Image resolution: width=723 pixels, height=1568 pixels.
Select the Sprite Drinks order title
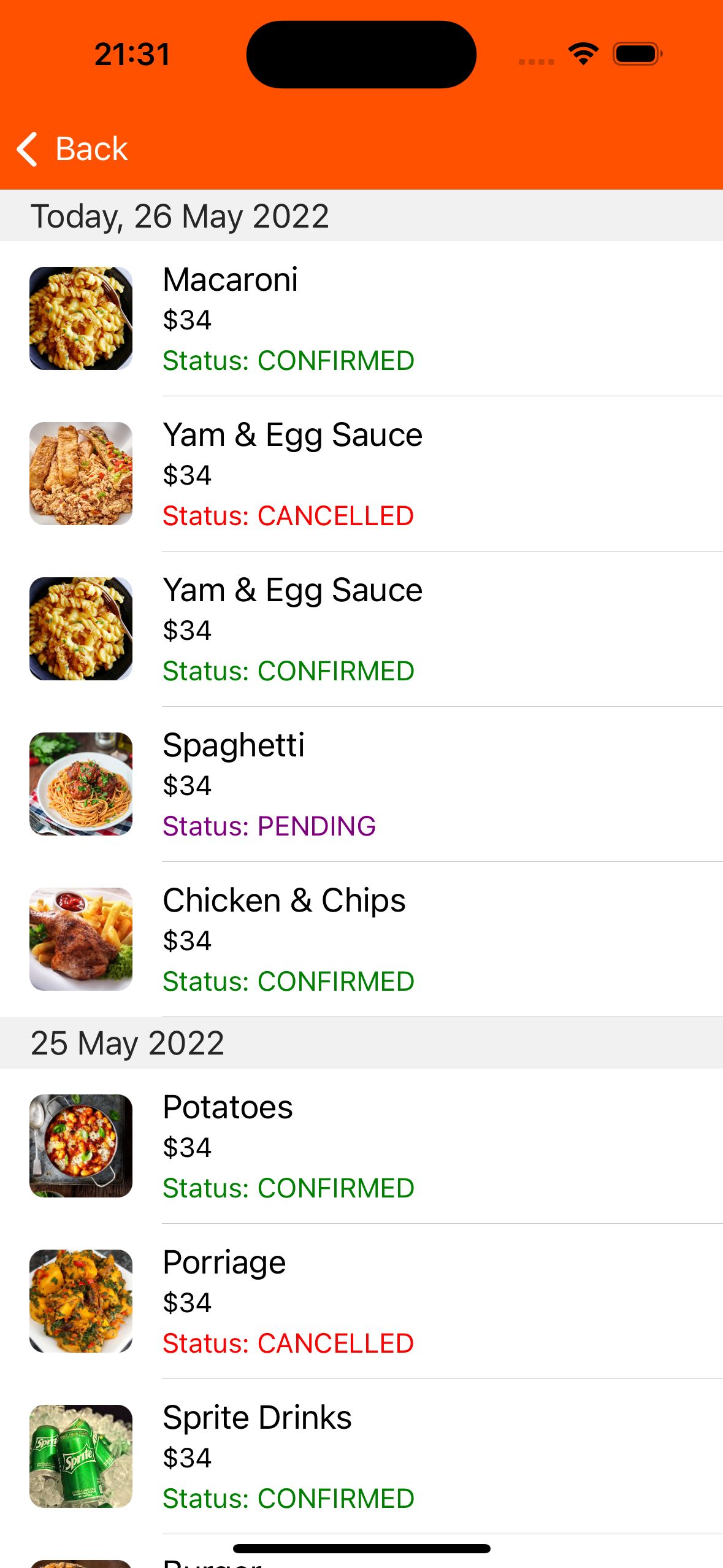click(x=258, y=1418)
